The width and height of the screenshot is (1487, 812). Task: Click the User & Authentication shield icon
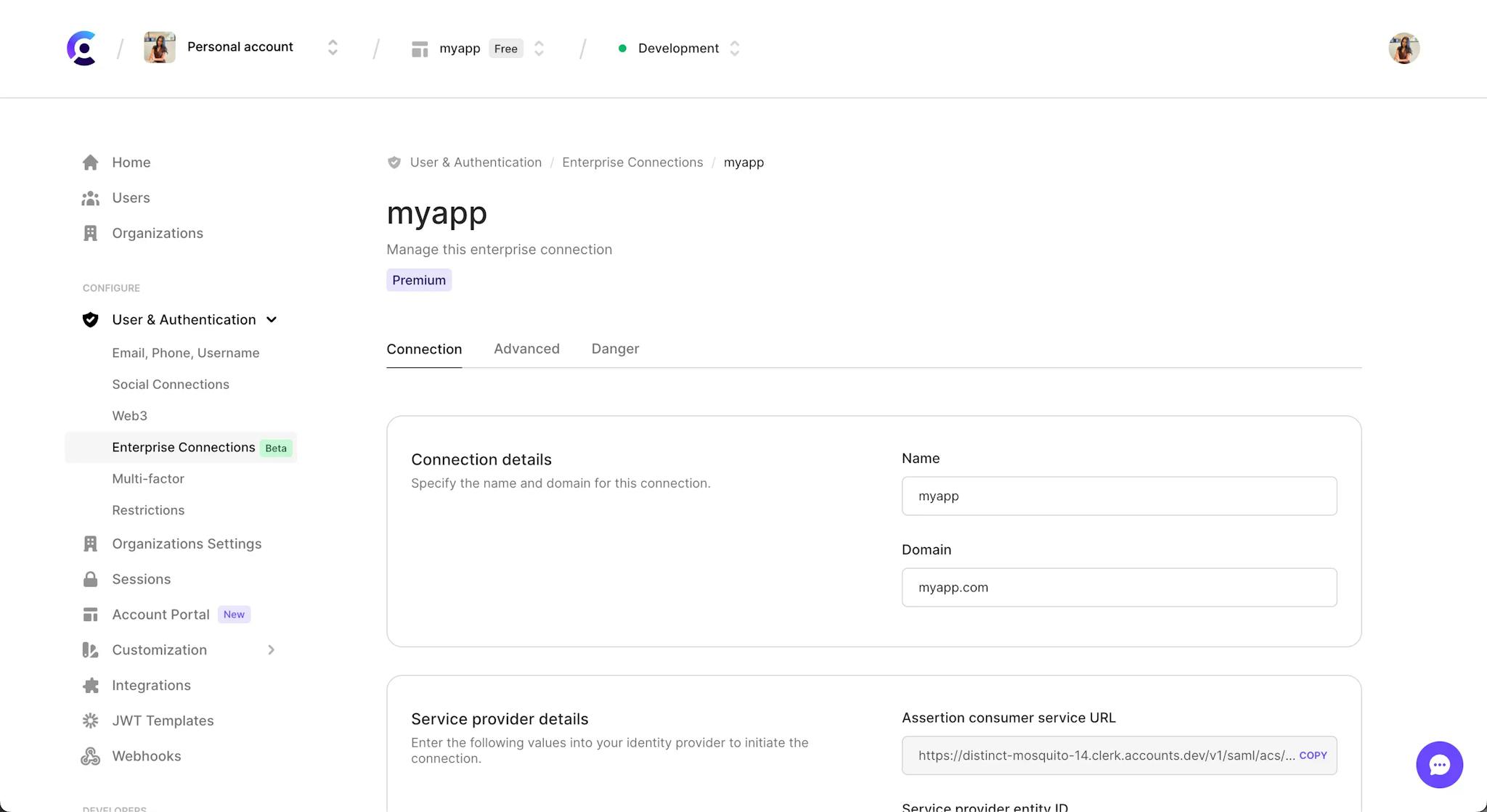(91, 319)
